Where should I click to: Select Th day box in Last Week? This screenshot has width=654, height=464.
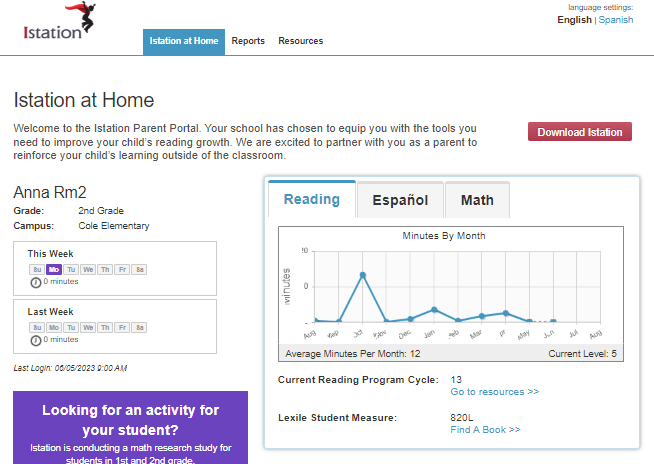[105, 328]
